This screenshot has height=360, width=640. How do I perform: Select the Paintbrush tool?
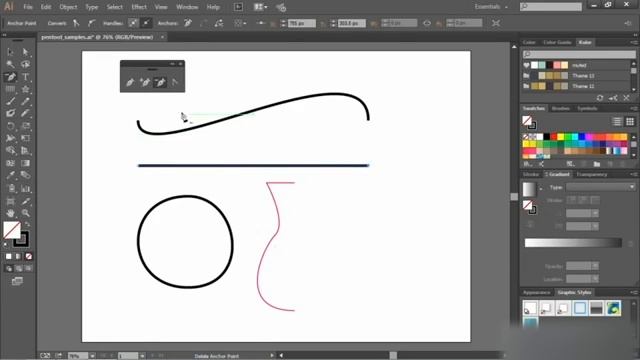[x=11, y=101]
